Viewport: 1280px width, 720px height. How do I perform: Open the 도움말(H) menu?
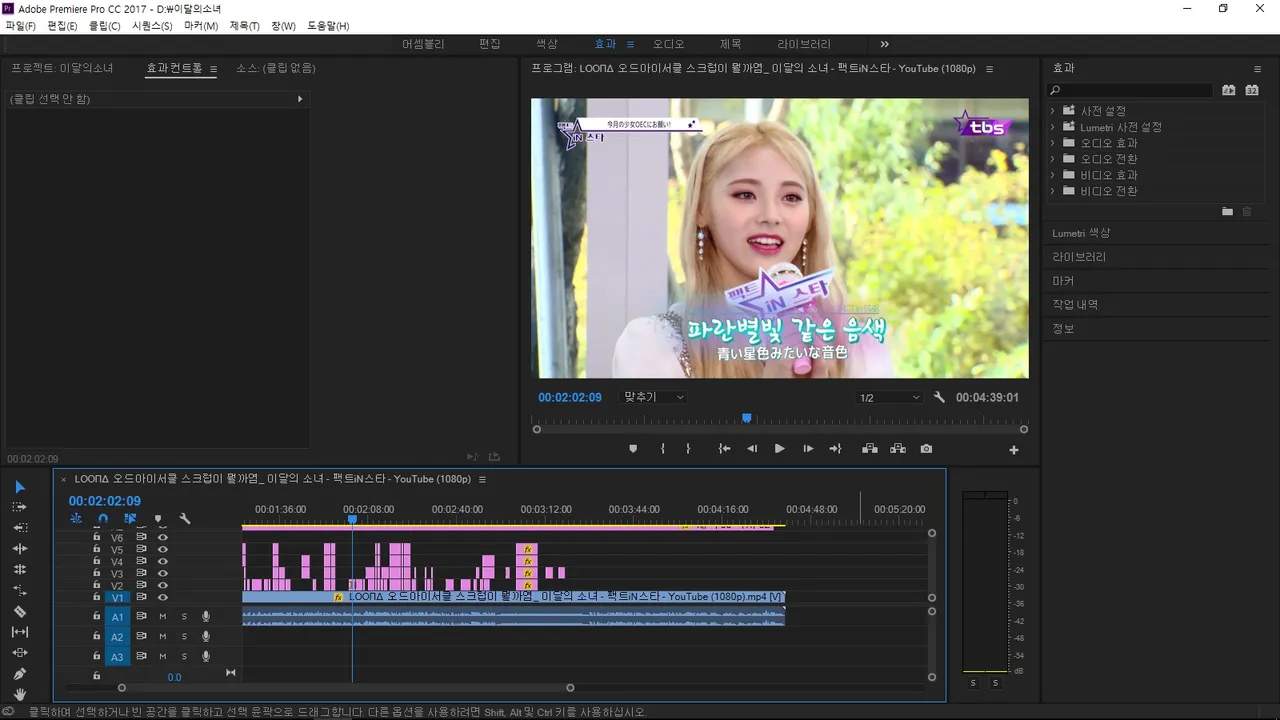click(328, 26)
